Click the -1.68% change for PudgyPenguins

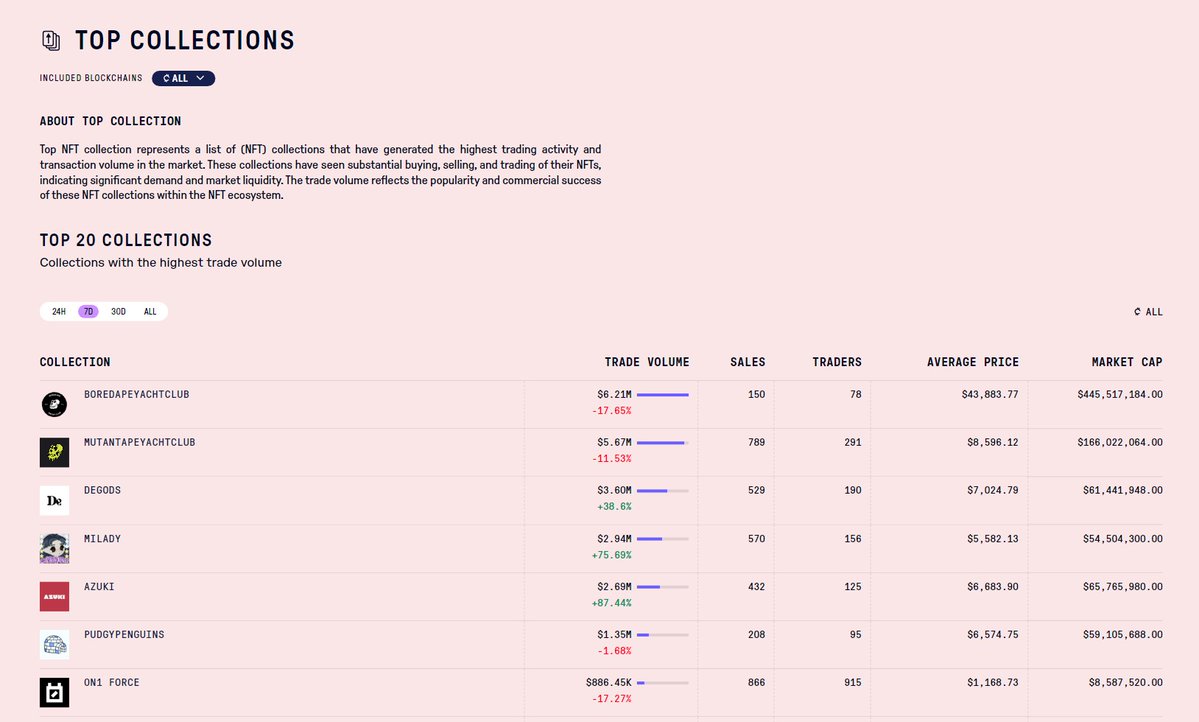(614, 651)
